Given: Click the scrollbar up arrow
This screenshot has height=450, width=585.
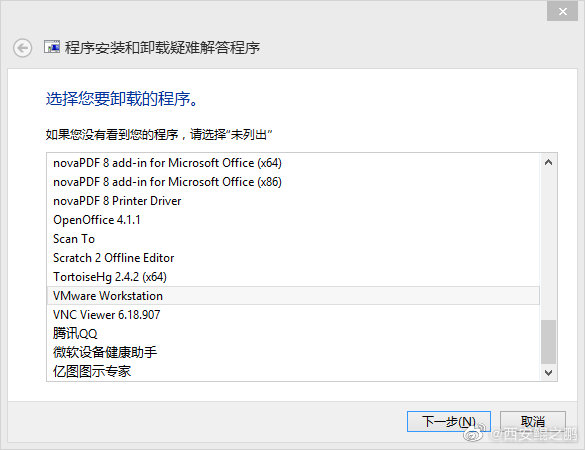Looking at the screenshot, I should (548, 162).
